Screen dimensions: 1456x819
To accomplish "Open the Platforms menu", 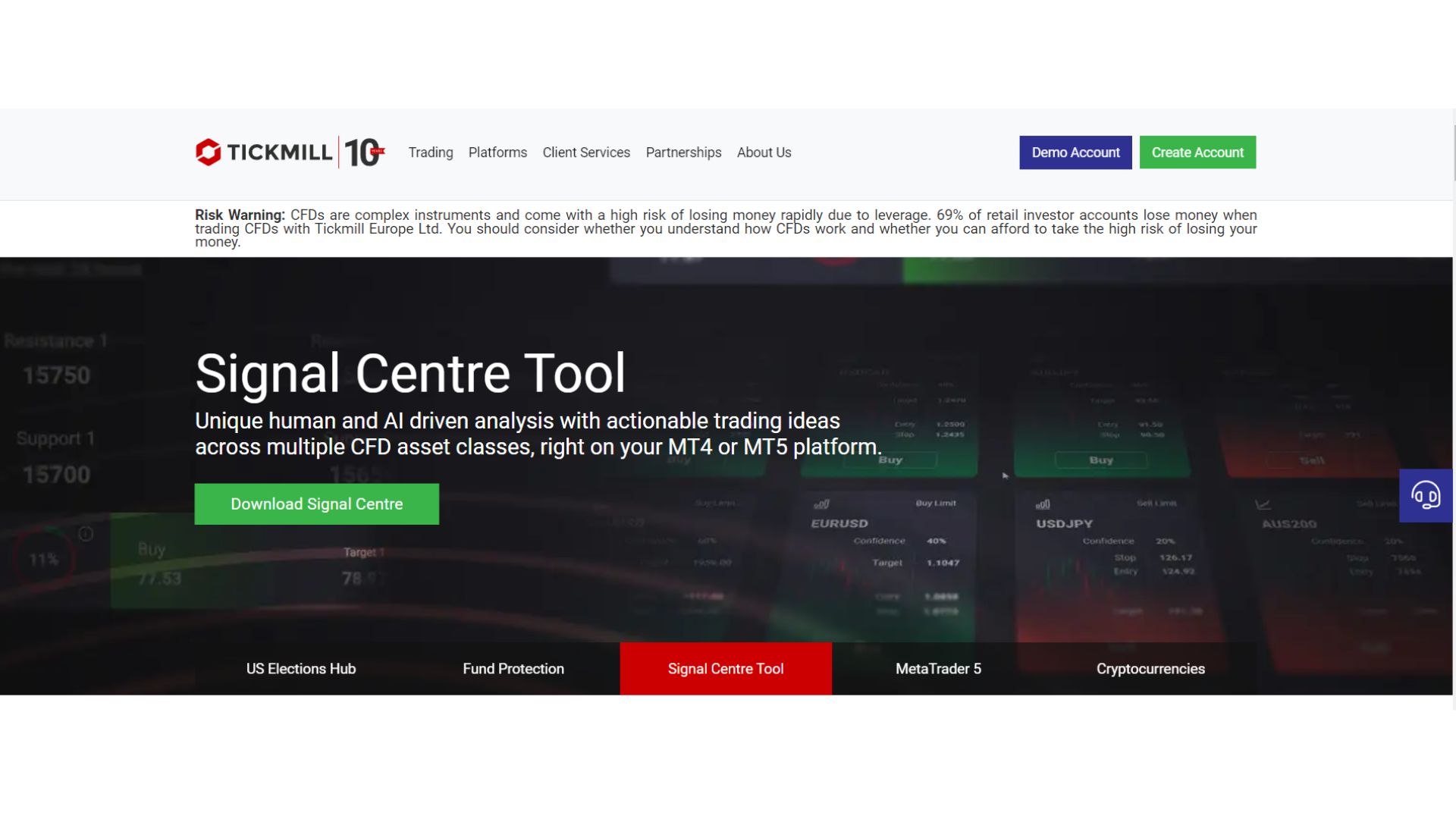I will (x=497, y=152).
